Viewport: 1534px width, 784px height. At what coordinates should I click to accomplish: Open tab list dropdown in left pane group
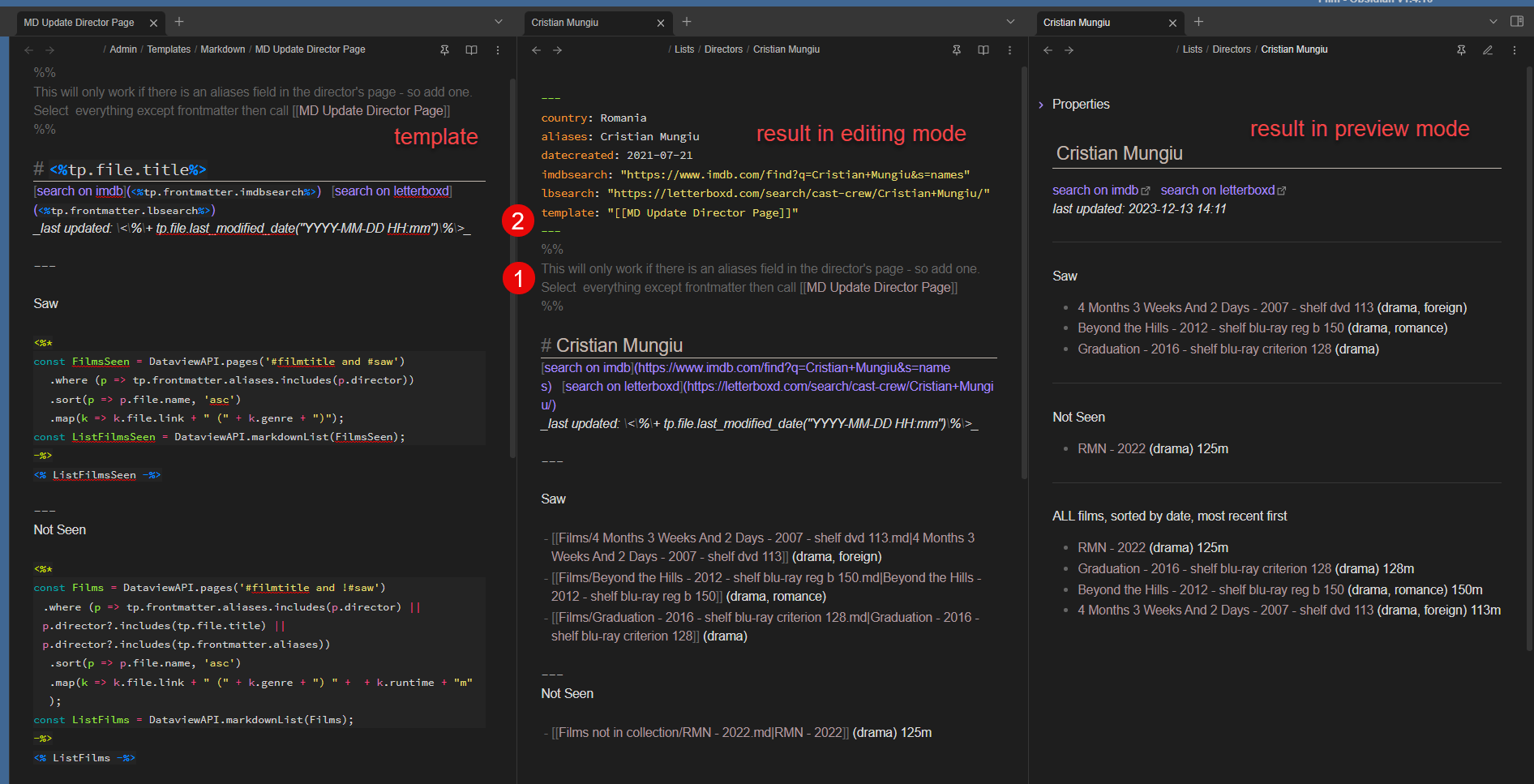point(499,22)
